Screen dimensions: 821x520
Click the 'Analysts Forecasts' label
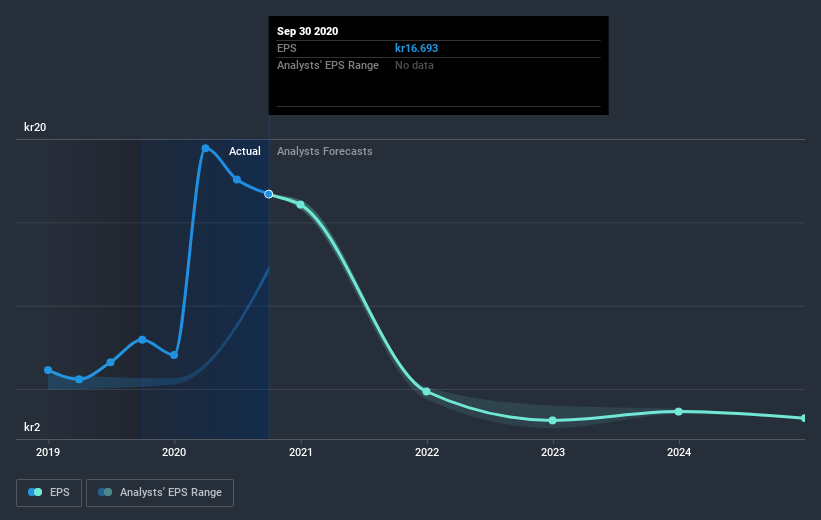tap(325, 151)
